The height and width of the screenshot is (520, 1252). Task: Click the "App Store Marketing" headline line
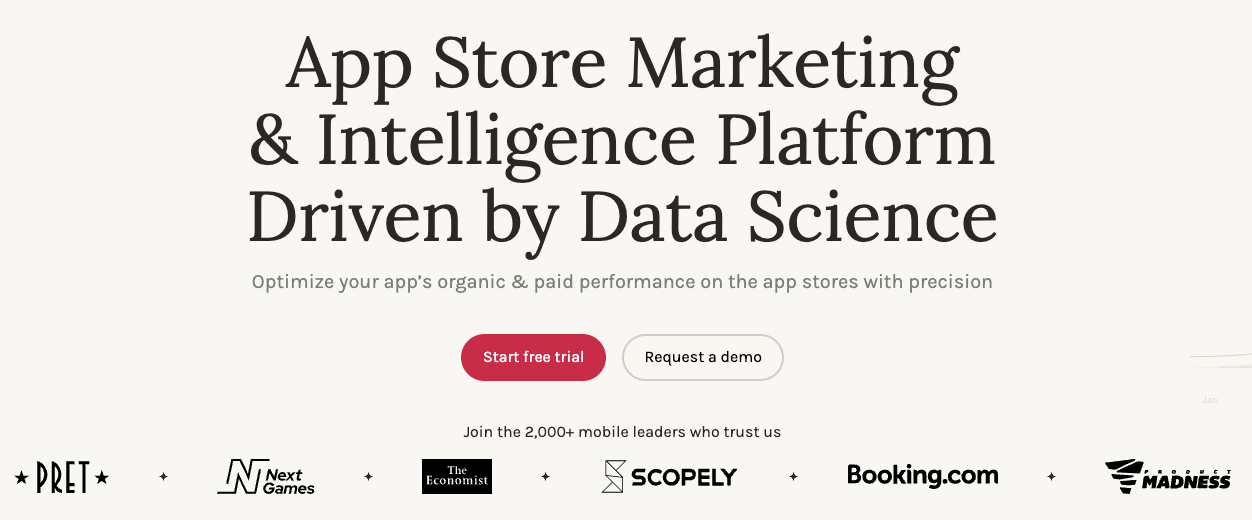[x=622, y=65]
